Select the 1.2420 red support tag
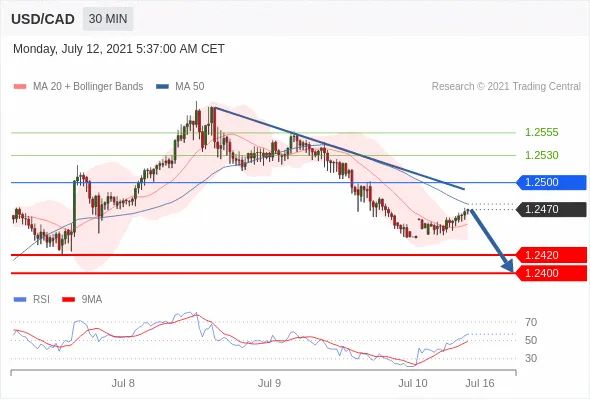This screenshot has height=400, width=590. click(x=552, y=255)
